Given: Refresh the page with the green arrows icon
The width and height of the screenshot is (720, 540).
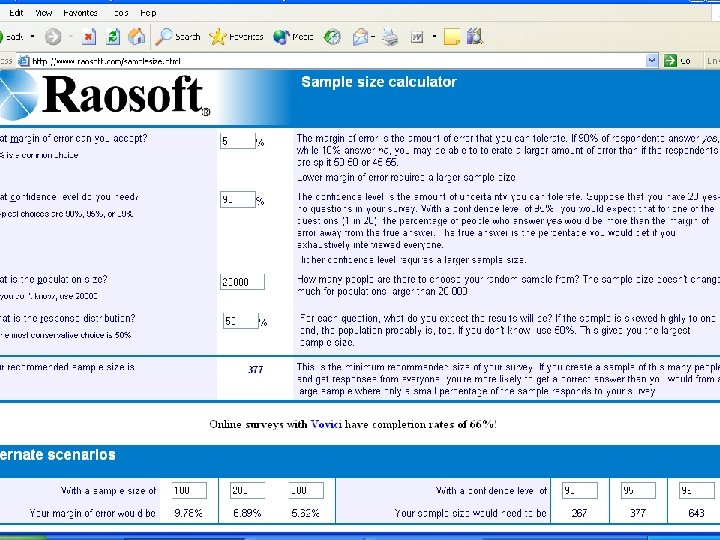Looking at the screenshot, I should point(113,37).
